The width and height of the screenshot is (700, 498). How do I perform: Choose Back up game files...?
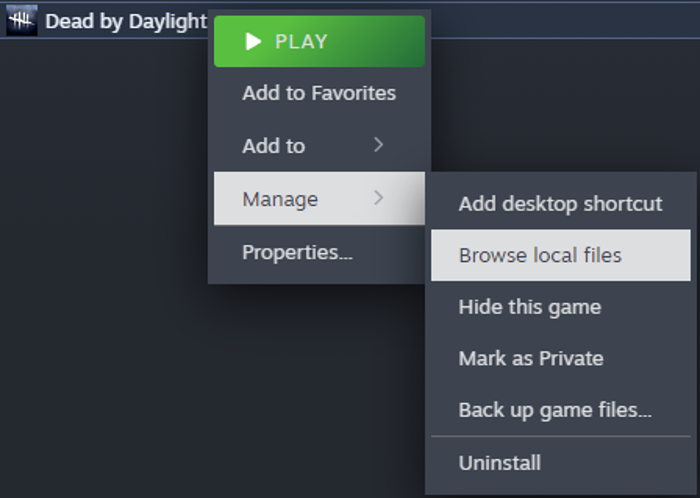[561, 410]
